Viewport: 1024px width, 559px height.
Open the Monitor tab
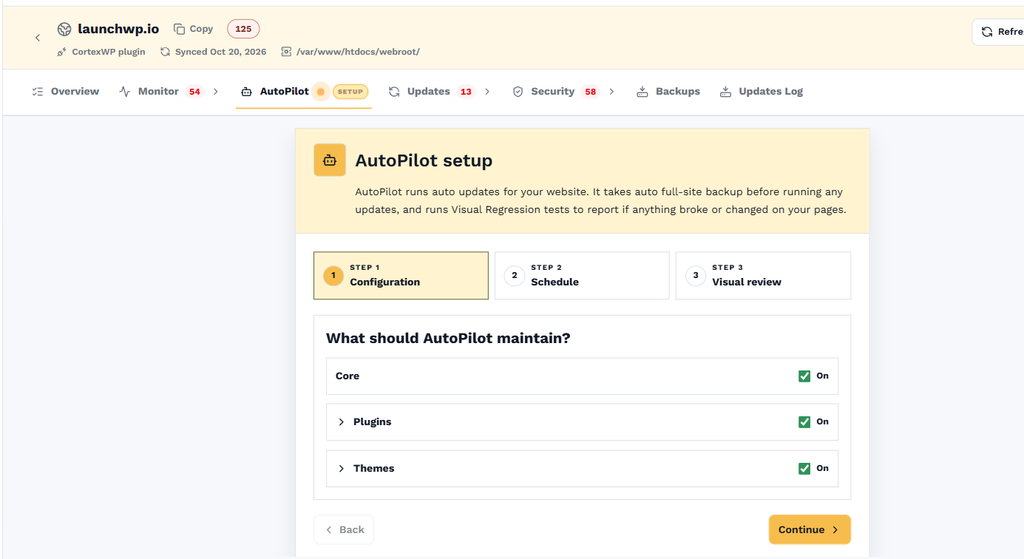click(x=158, y=91)
